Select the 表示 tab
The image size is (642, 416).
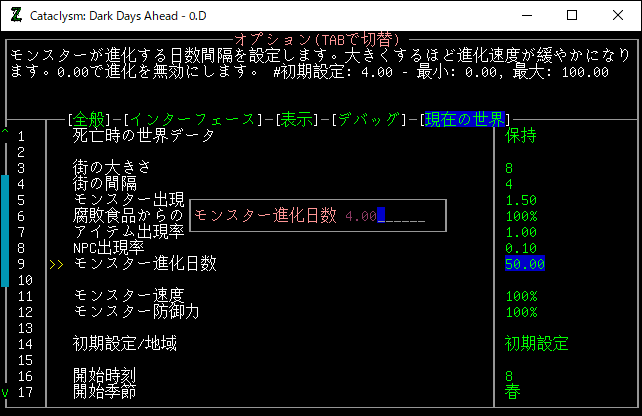pyautogui.click(x=297, y=119)
